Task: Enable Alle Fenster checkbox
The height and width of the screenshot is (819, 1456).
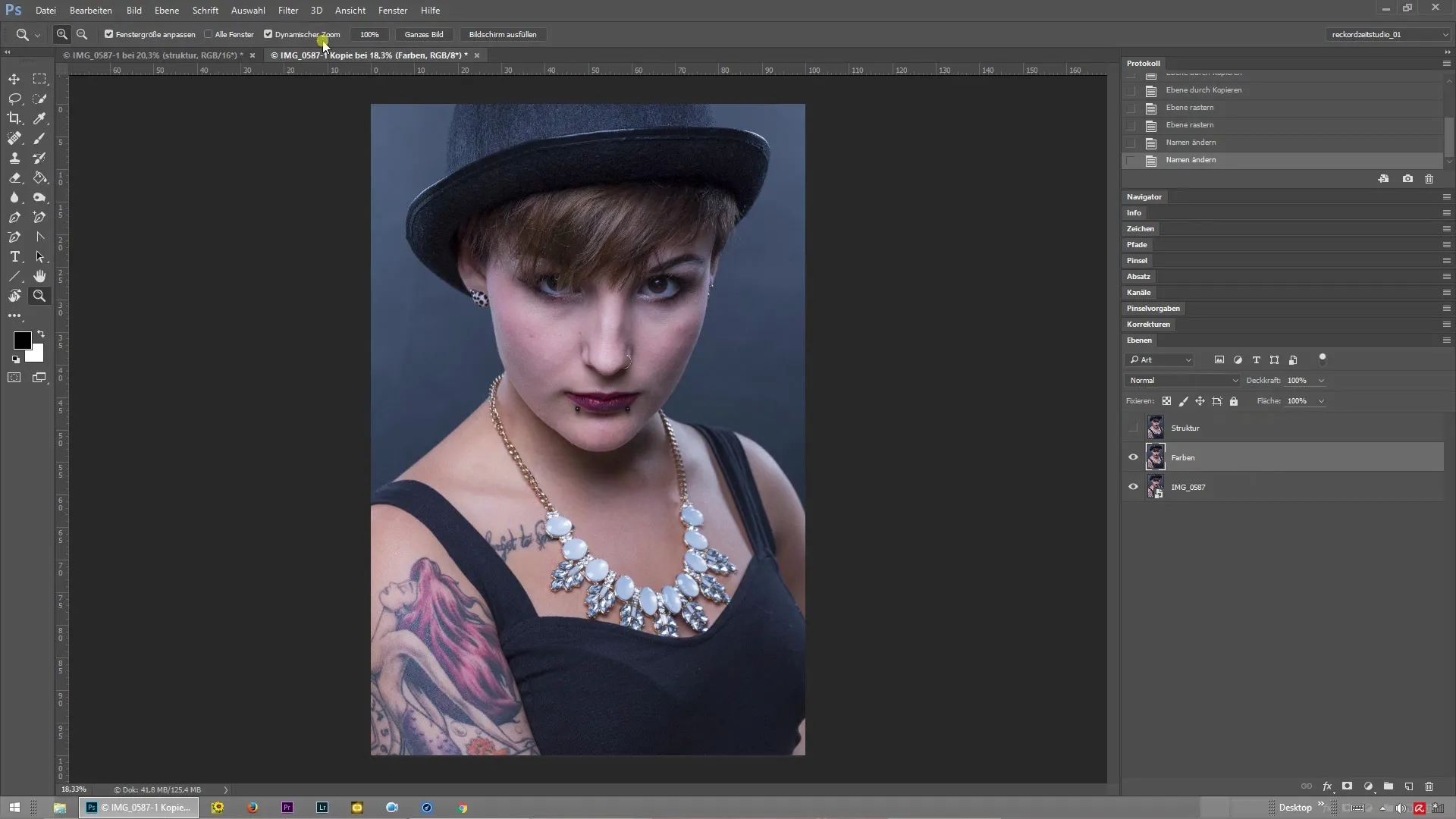Action: click(209, 34)
